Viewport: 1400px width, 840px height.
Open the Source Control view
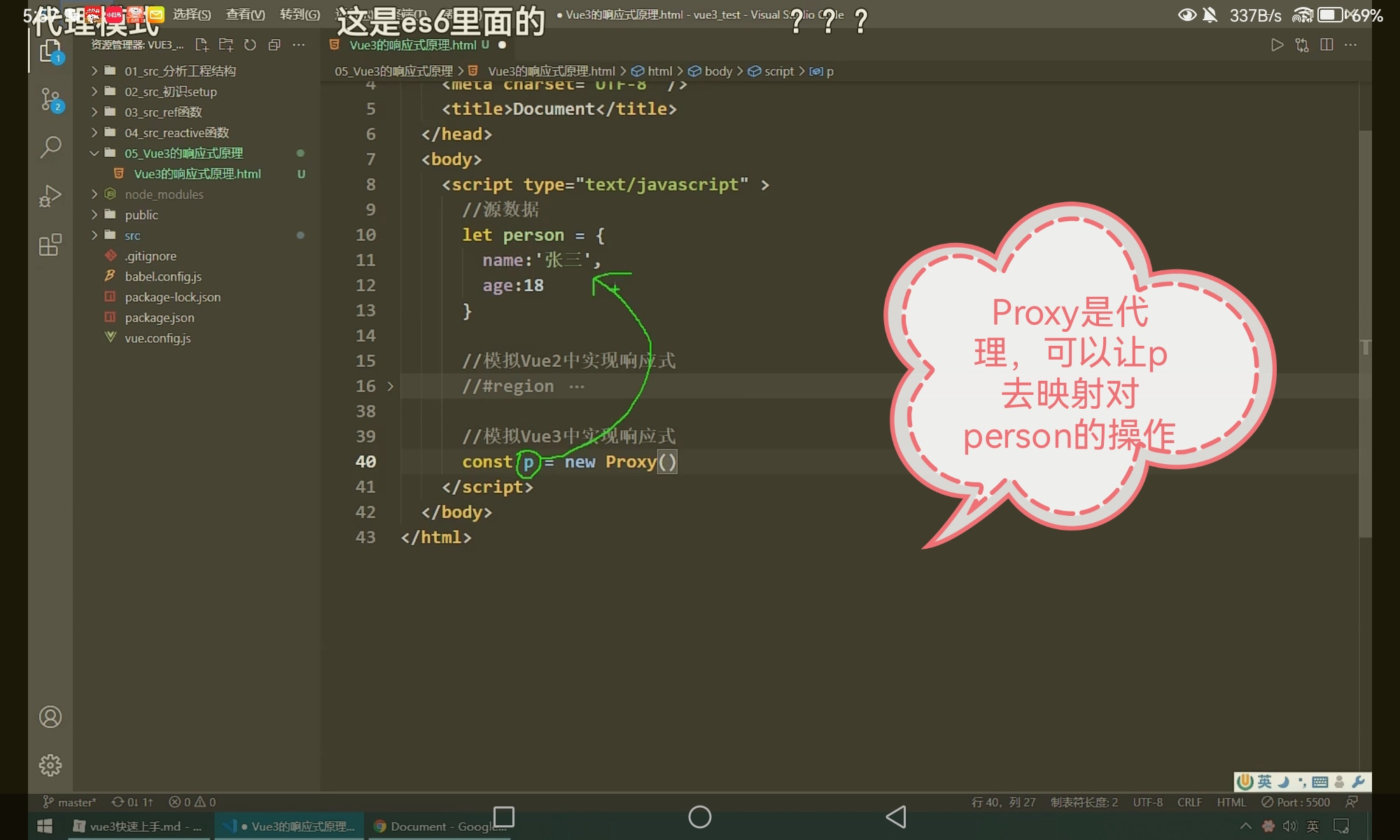click(x=50, y=99)
